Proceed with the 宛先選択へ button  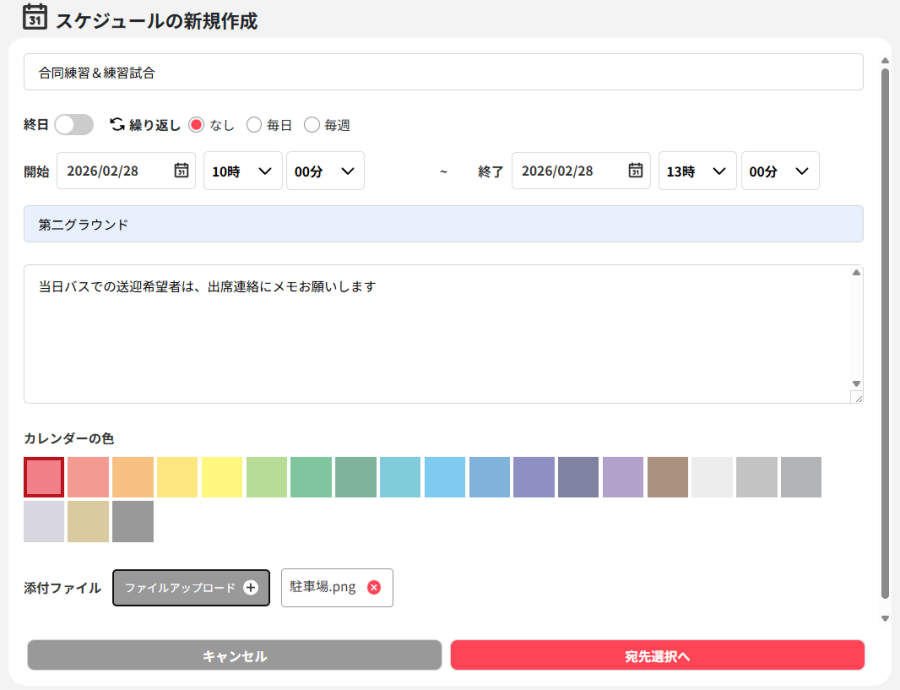click(x=657, y=656)
